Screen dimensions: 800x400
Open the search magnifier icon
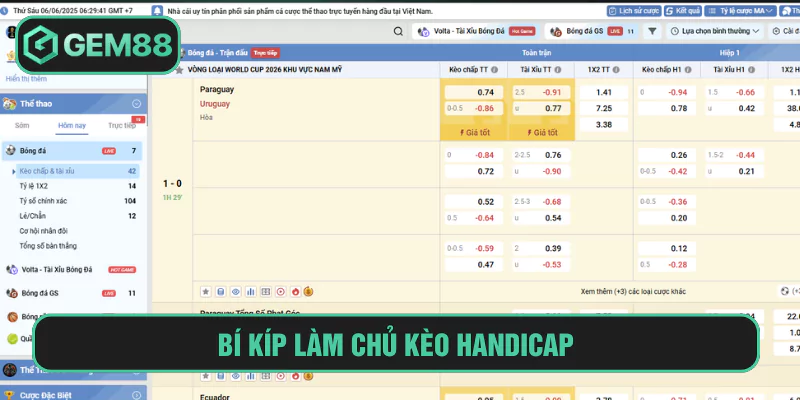click(398, 31)
